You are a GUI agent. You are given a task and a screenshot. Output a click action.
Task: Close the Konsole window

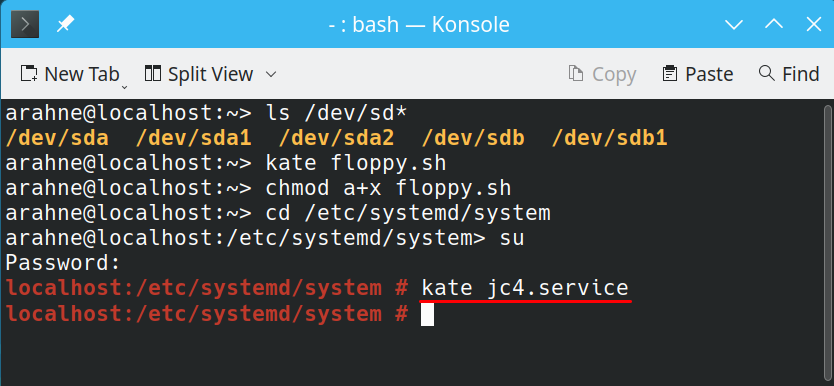[814, 24]
